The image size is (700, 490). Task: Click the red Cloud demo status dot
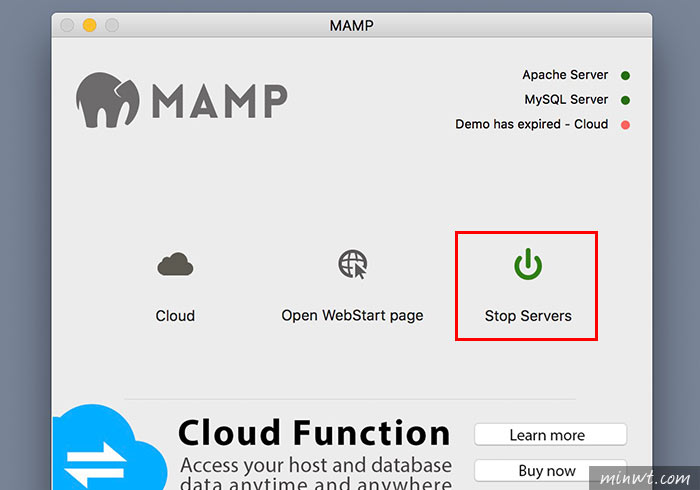point(625,125)
